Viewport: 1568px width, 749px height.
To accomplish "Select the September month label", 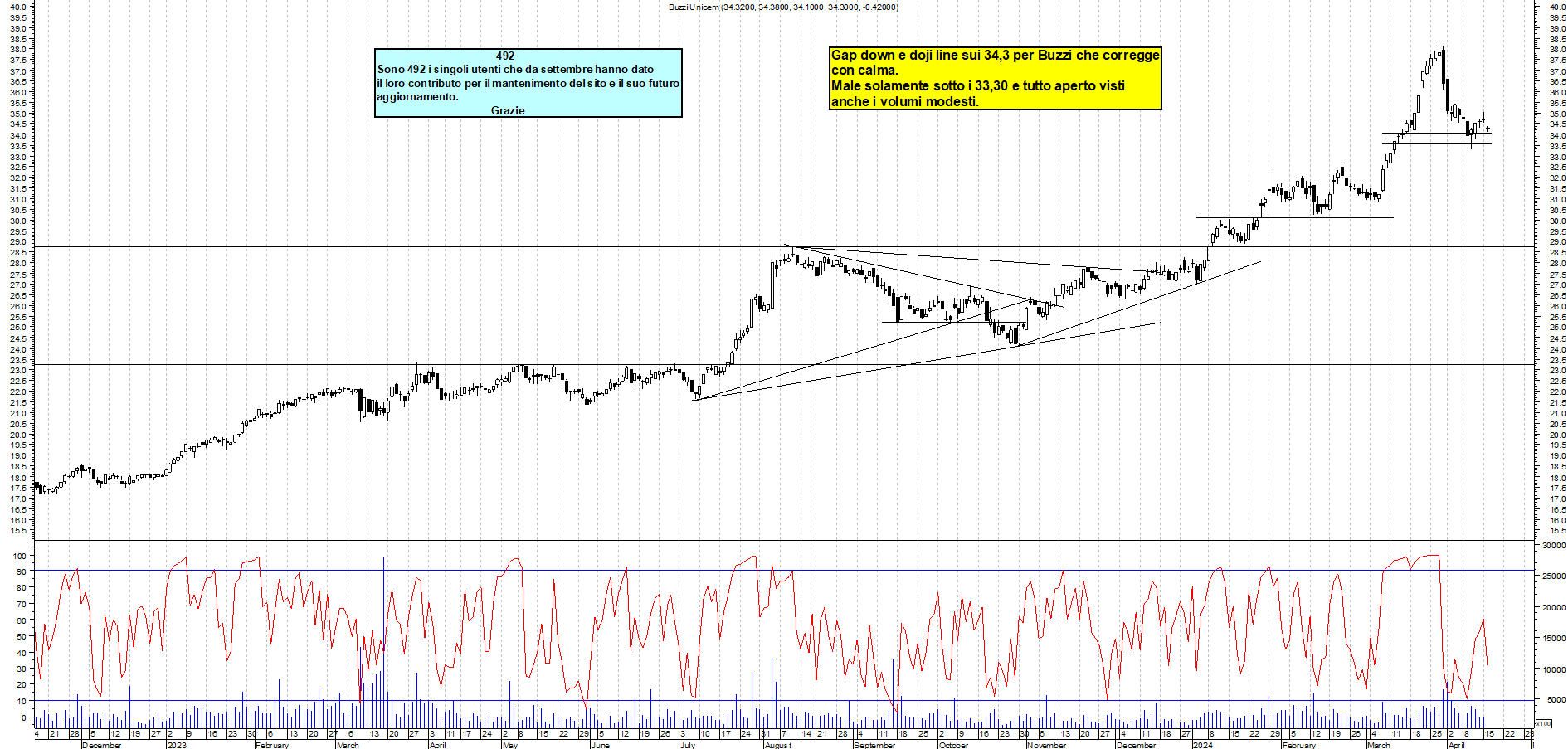I will point(874,745).
